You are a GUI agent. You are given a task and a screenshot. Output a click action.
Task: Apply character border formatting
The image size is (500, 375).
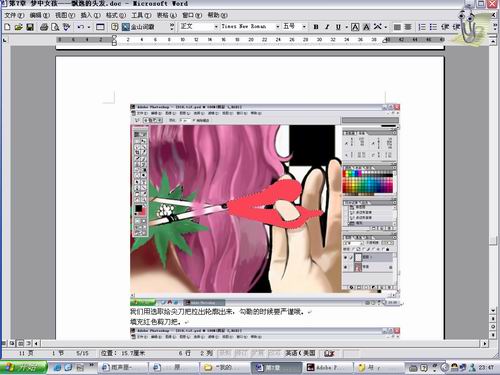pos(355,27)
